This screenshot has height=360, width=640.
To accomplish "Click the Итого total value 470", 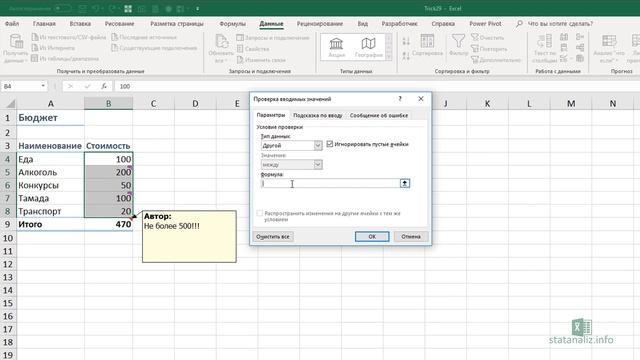I will click(109, 224).
